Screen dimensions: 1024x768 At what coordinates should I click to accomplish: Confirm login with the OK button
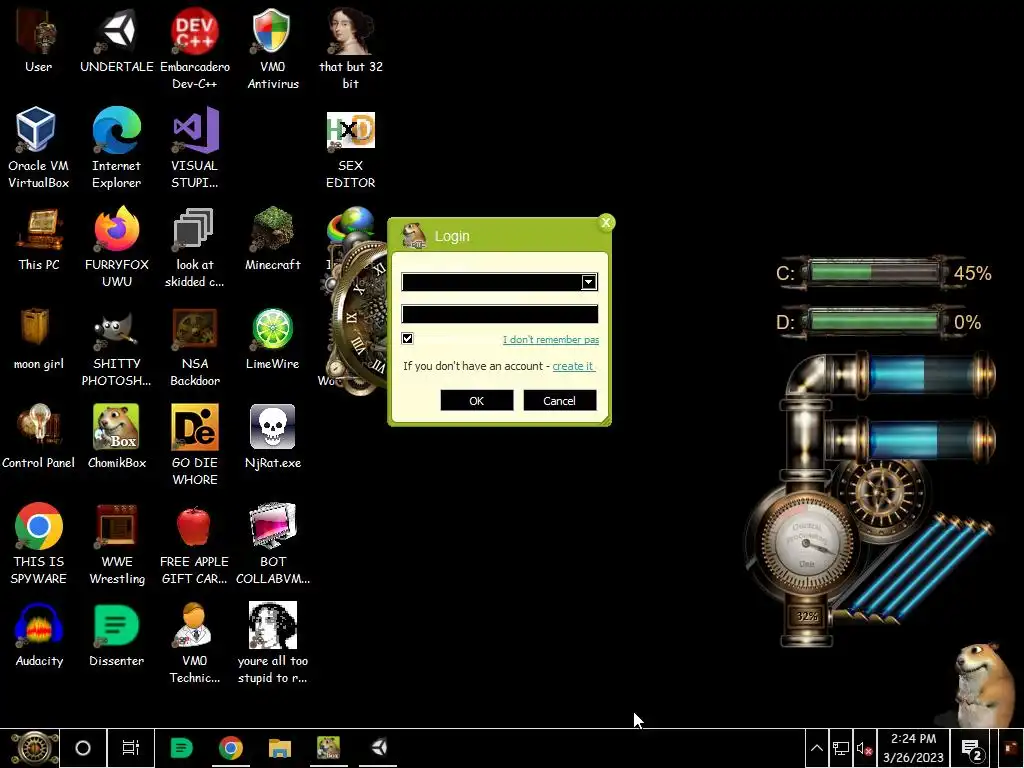click(x=477, y=400)
